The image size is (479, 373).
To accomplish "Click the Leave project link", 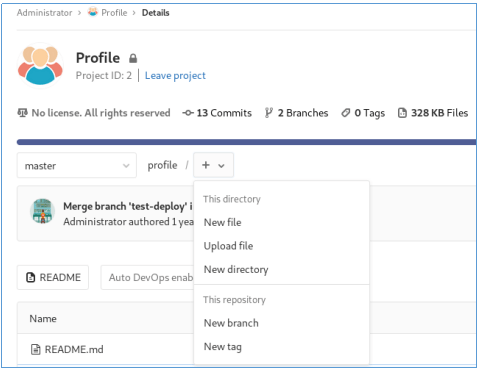I will pos(175,76).
